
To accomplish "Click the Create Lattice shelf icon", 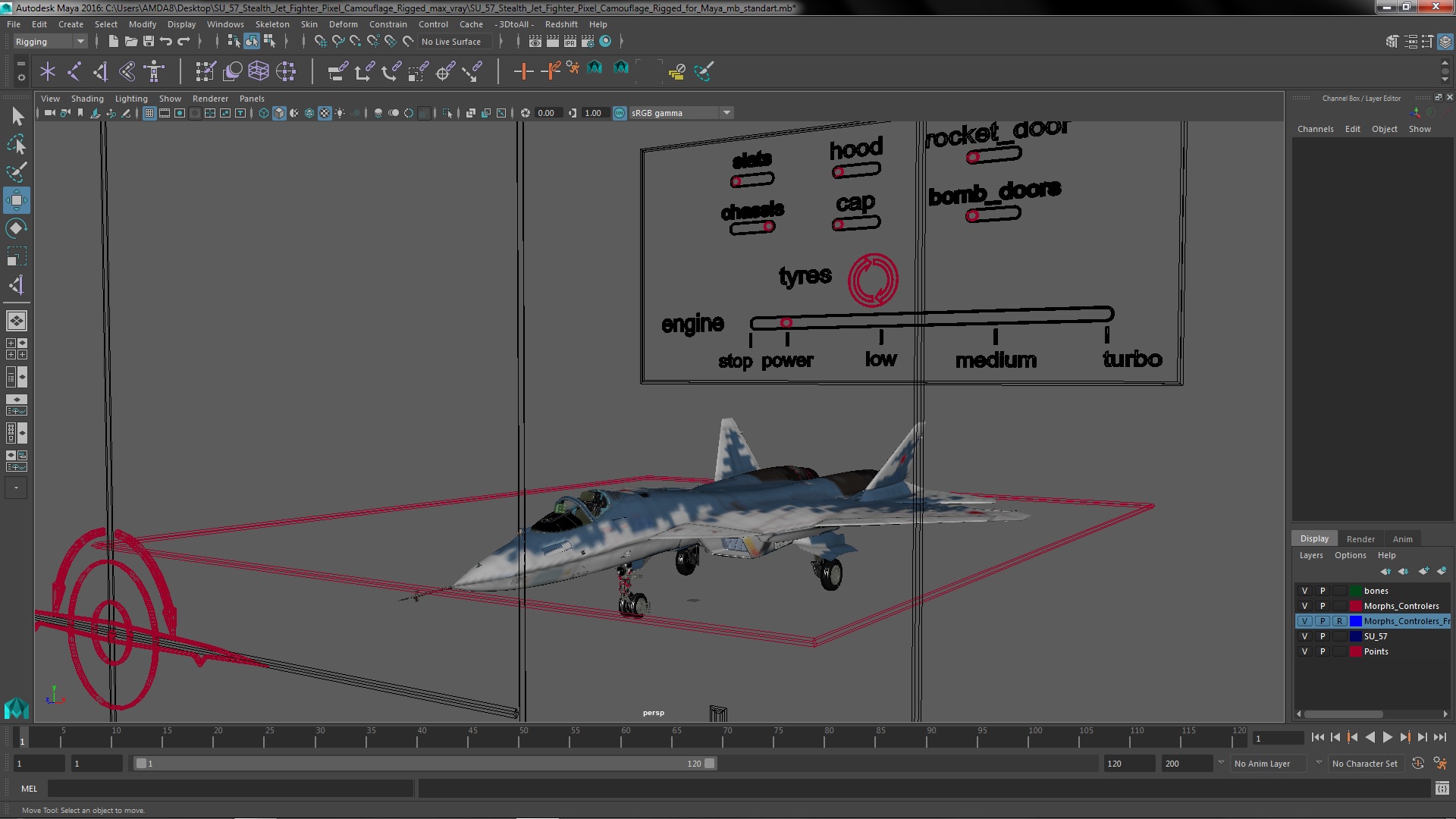I will [x=259, y=71].
